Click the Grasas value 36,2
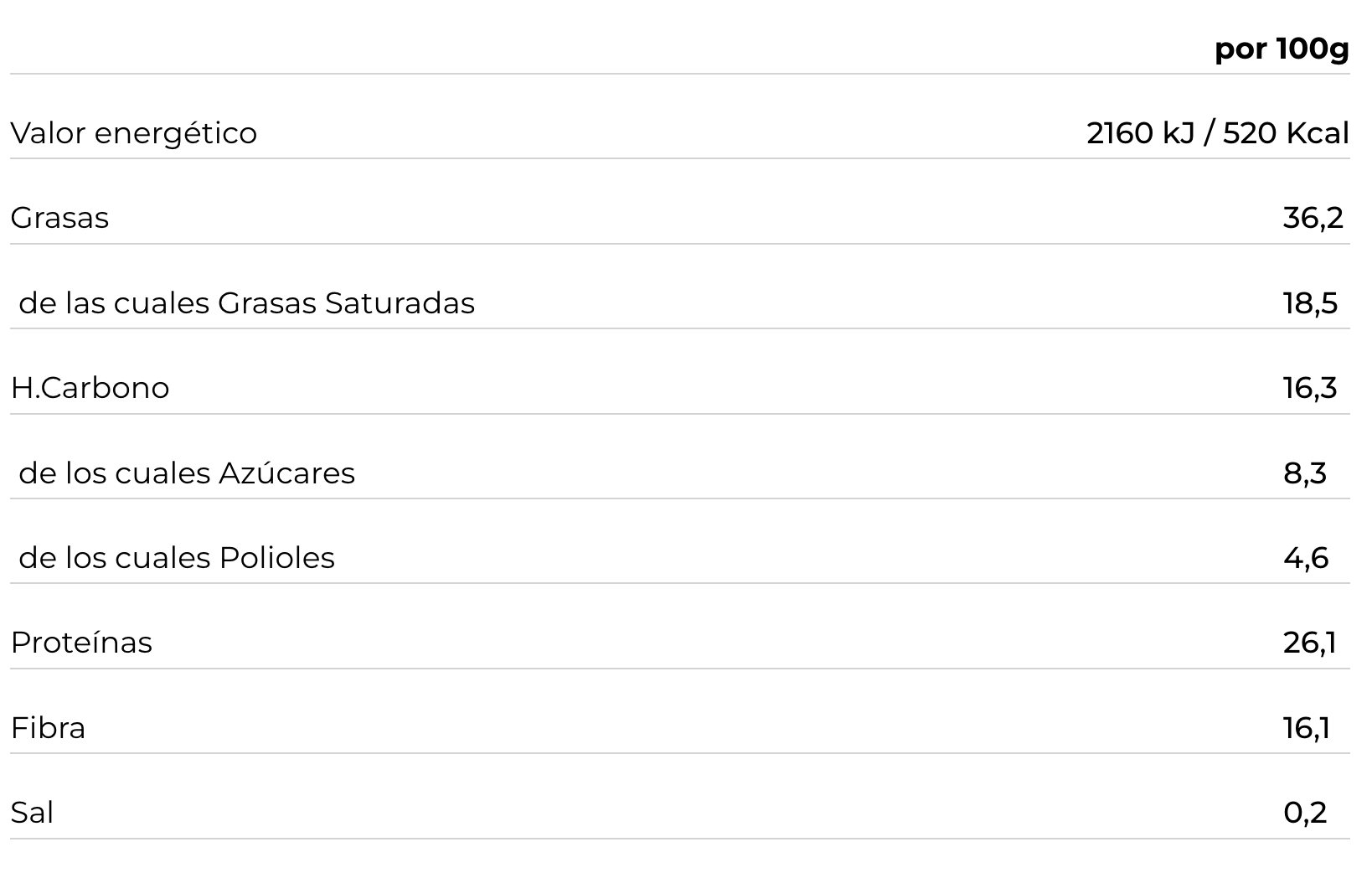This screenshot has width=1372, height=873. tap(1313, 218)
